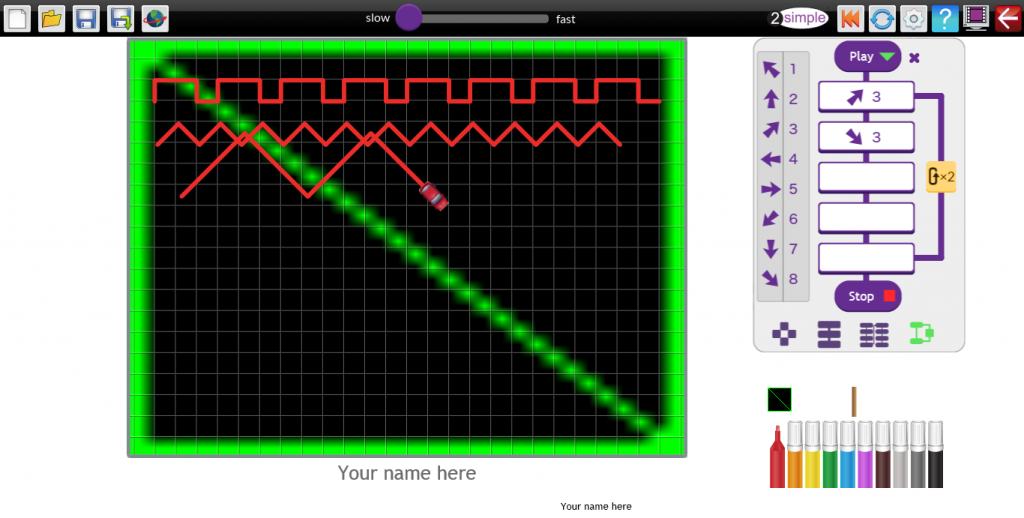Click the fourth empty program slot

[x=866, y=218]
